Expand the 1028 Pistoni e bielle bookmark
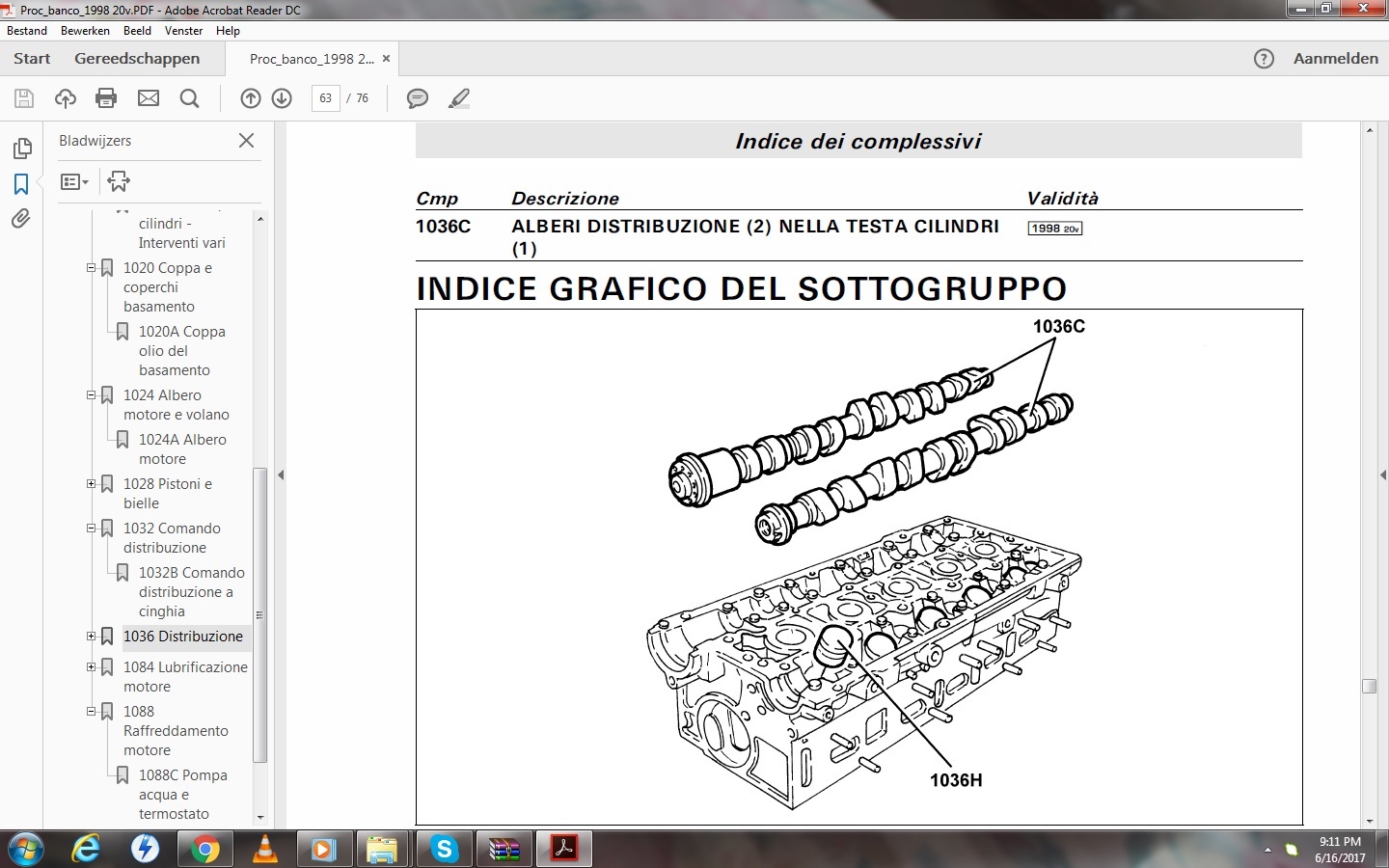Screen dimensions: 1389x868 coord(92,484)
